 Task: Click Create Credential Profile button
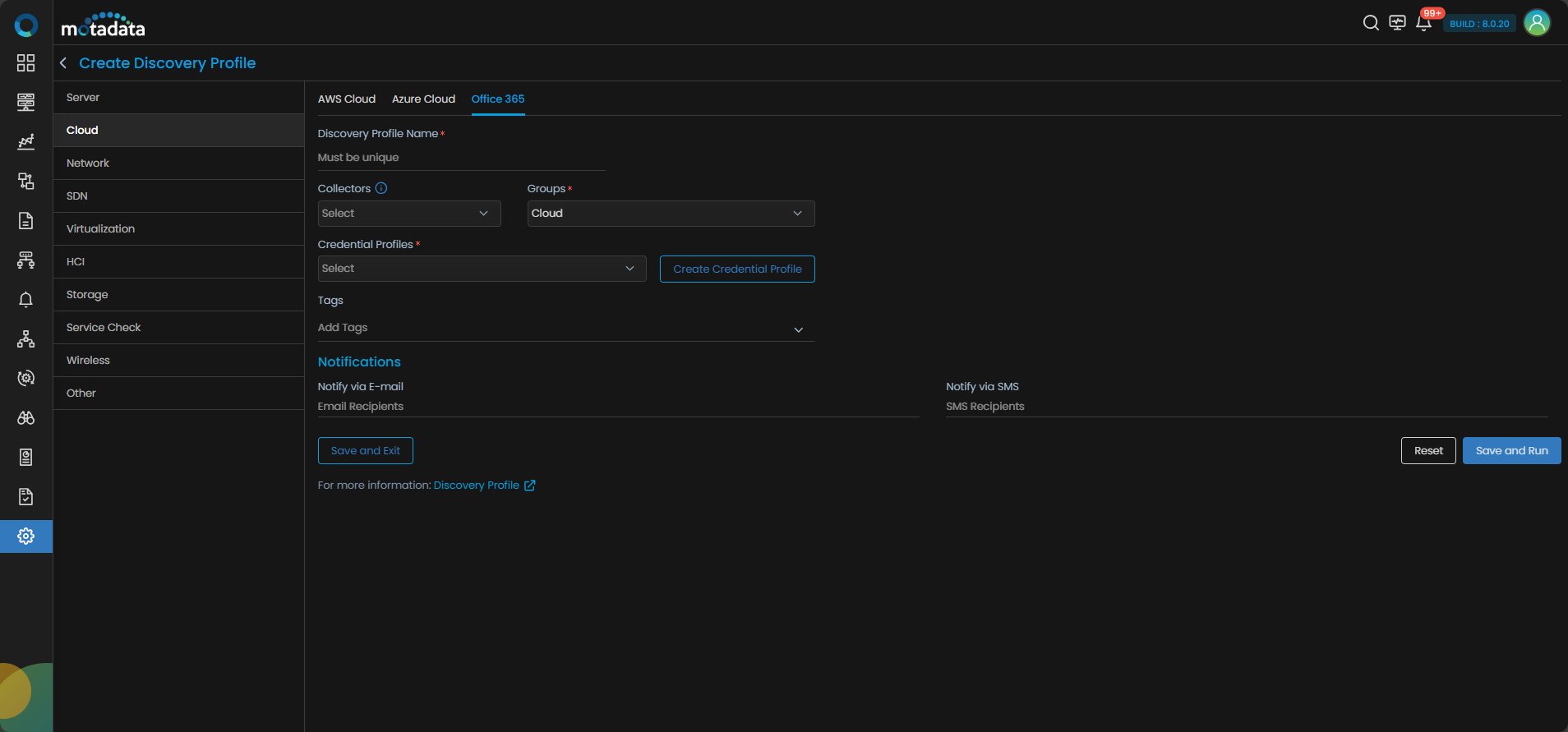point(737,269)
